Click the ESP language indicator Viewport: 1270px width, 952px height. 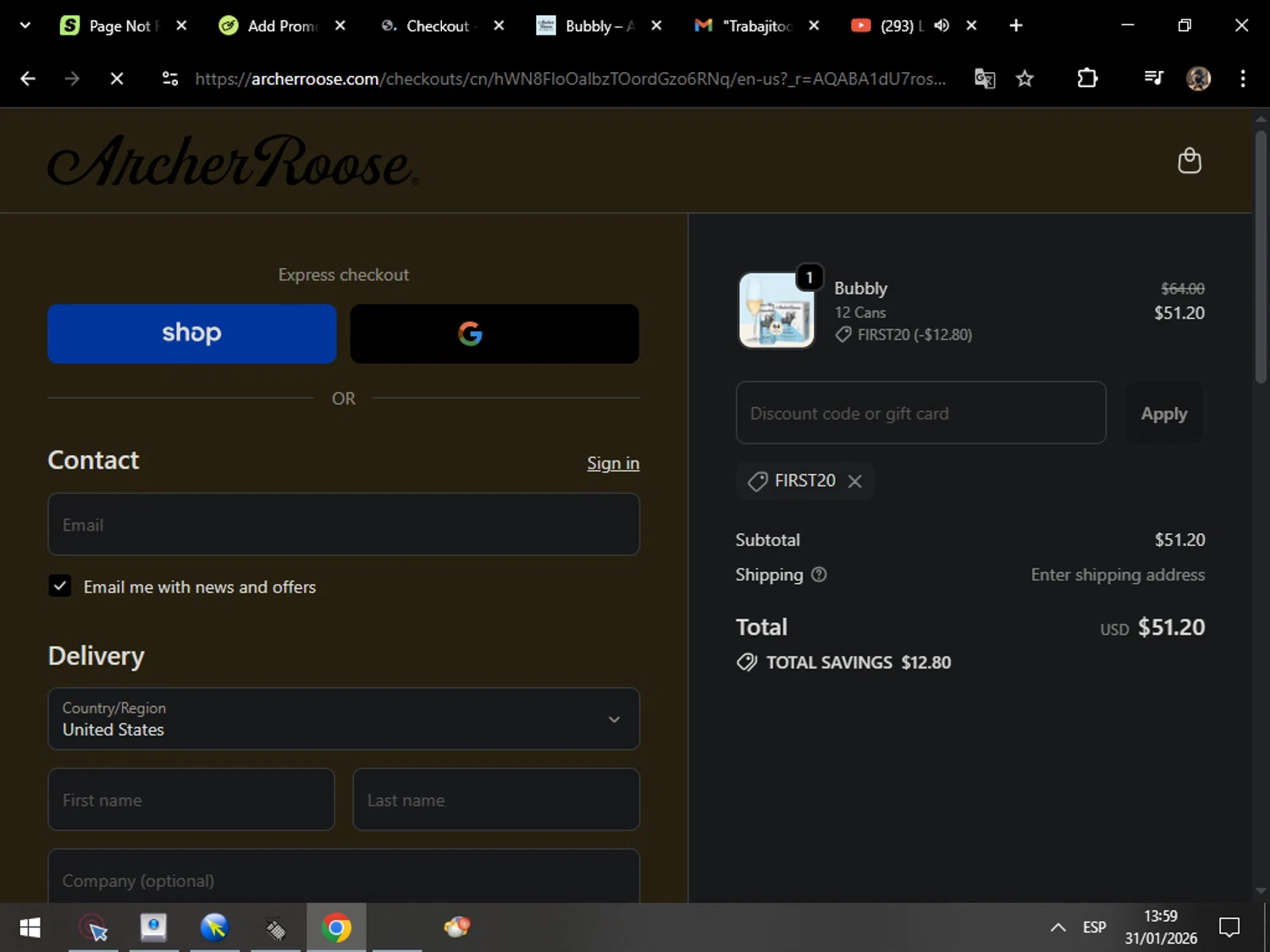pyautogui.click(x=1095, y=927)
